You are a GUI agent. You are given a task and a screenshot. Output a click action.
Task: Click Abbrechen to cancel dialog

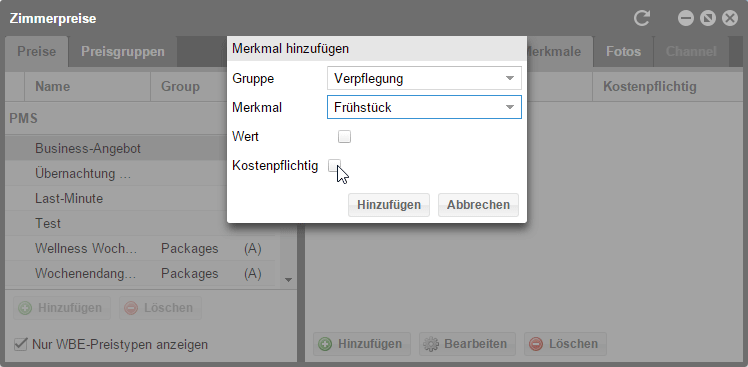[x=478, y=205]
